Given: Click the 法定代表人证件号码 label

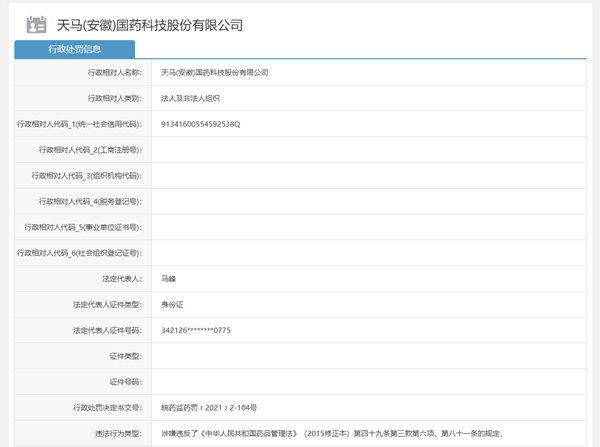Looking at the screenshot, I should (108, 330).
